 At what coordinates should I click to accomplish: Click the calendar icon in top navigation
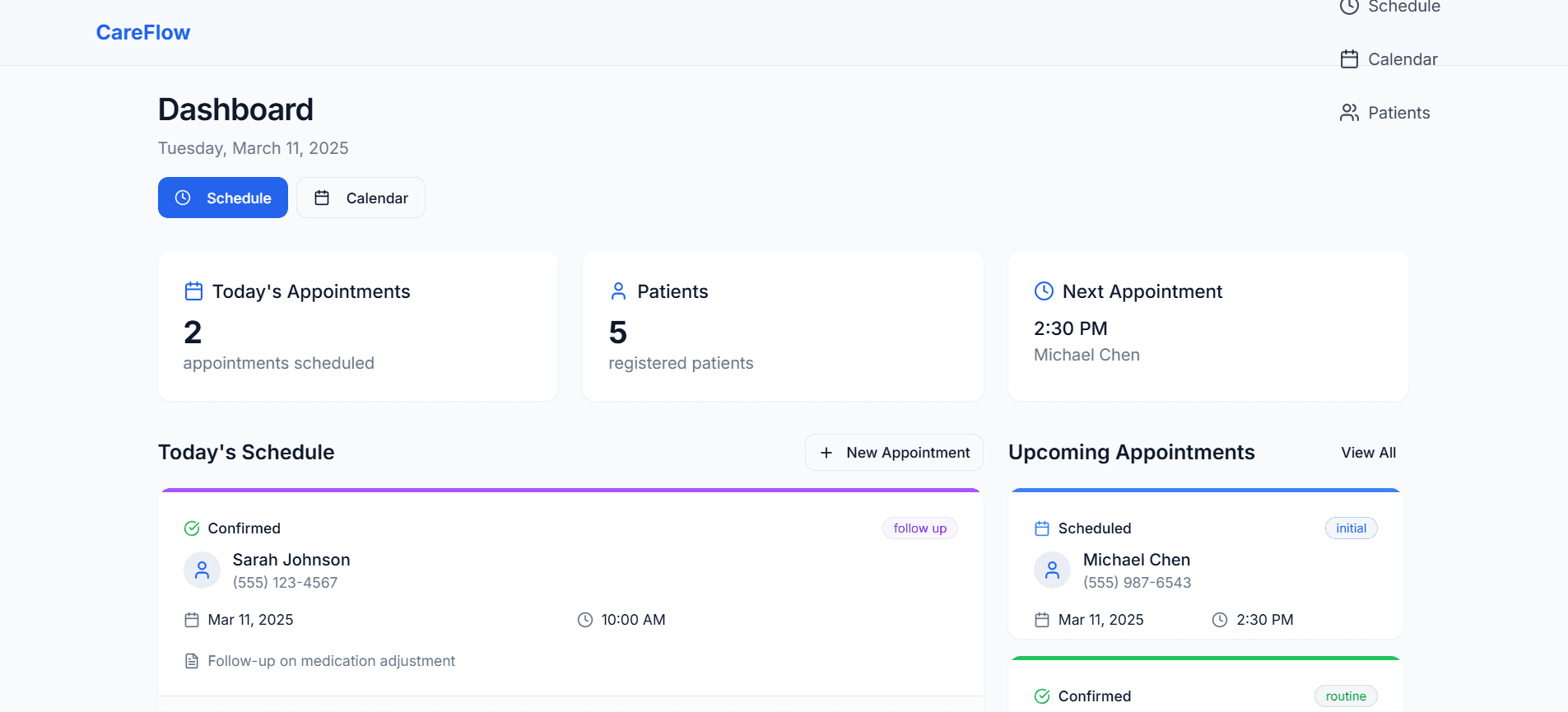pos(1349,59)
